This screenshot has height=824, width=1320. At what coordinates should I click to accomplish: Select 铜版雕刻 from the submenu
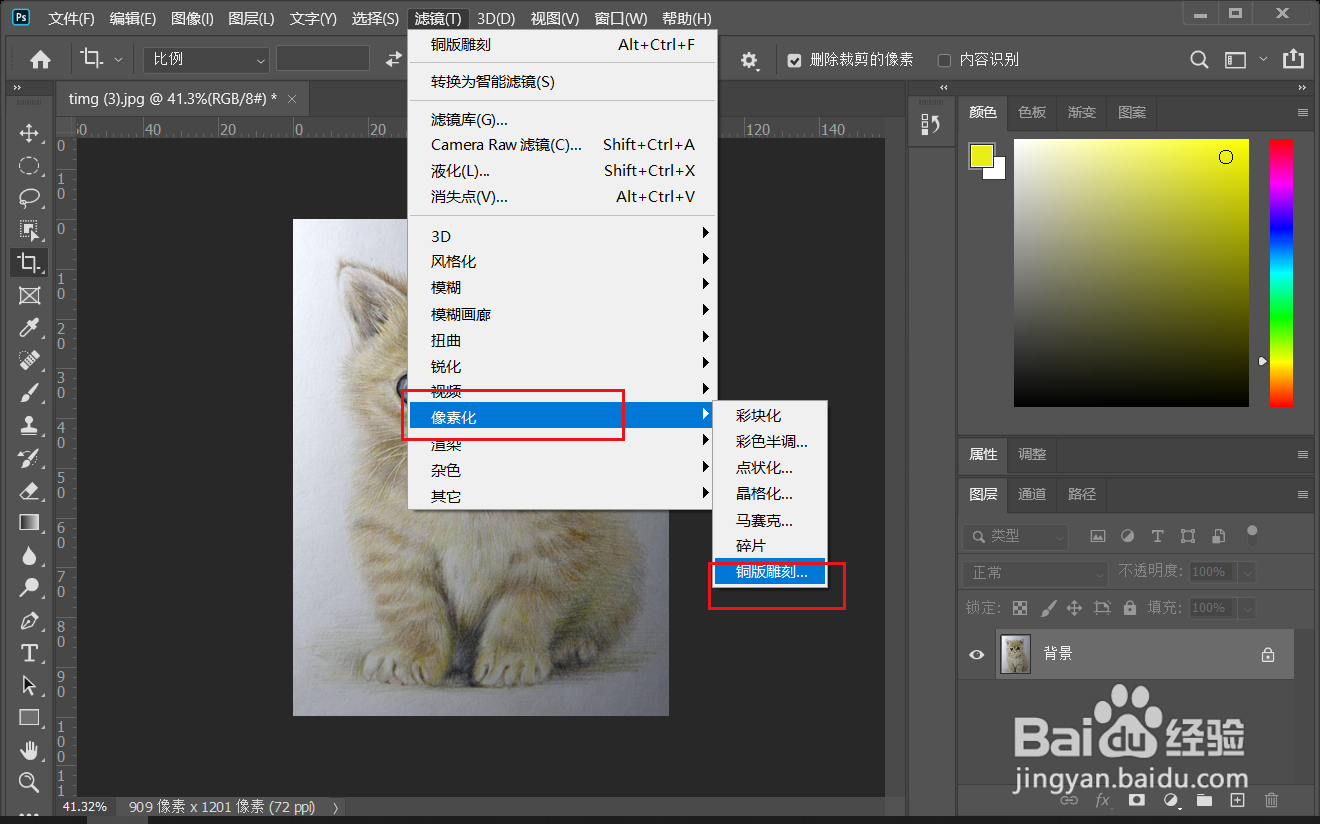(x=770, y=572)
